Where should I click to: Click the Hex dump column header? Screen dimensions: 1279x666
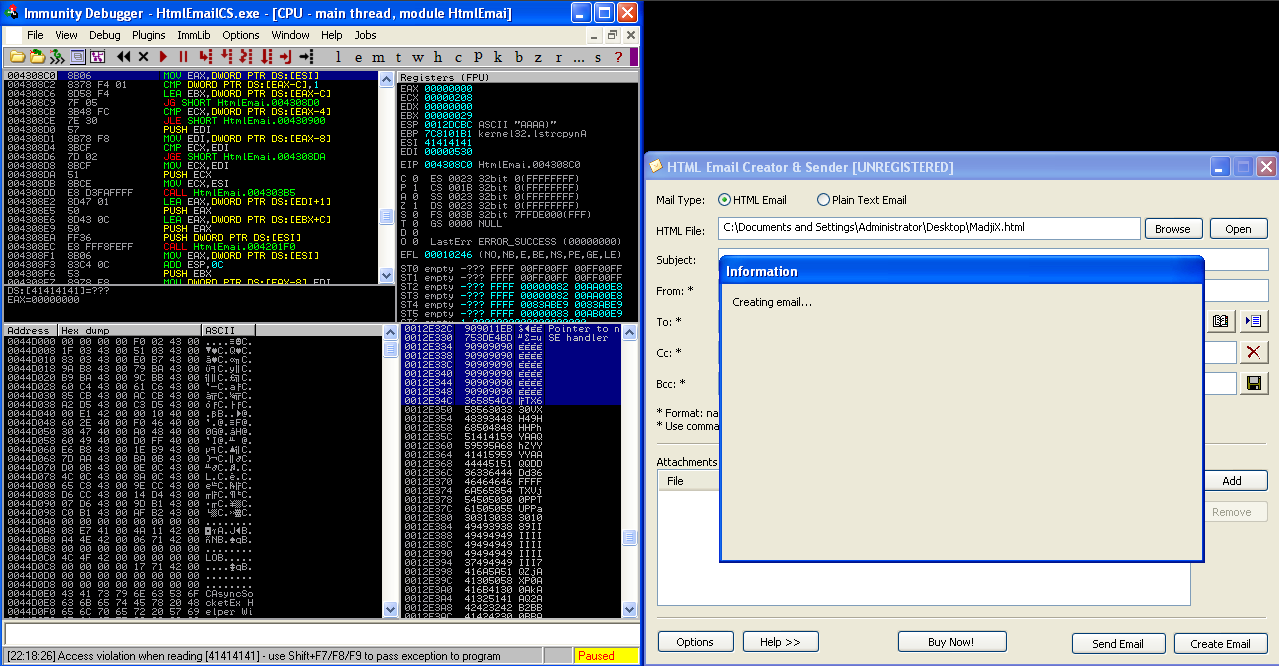[x=129, y=330]
